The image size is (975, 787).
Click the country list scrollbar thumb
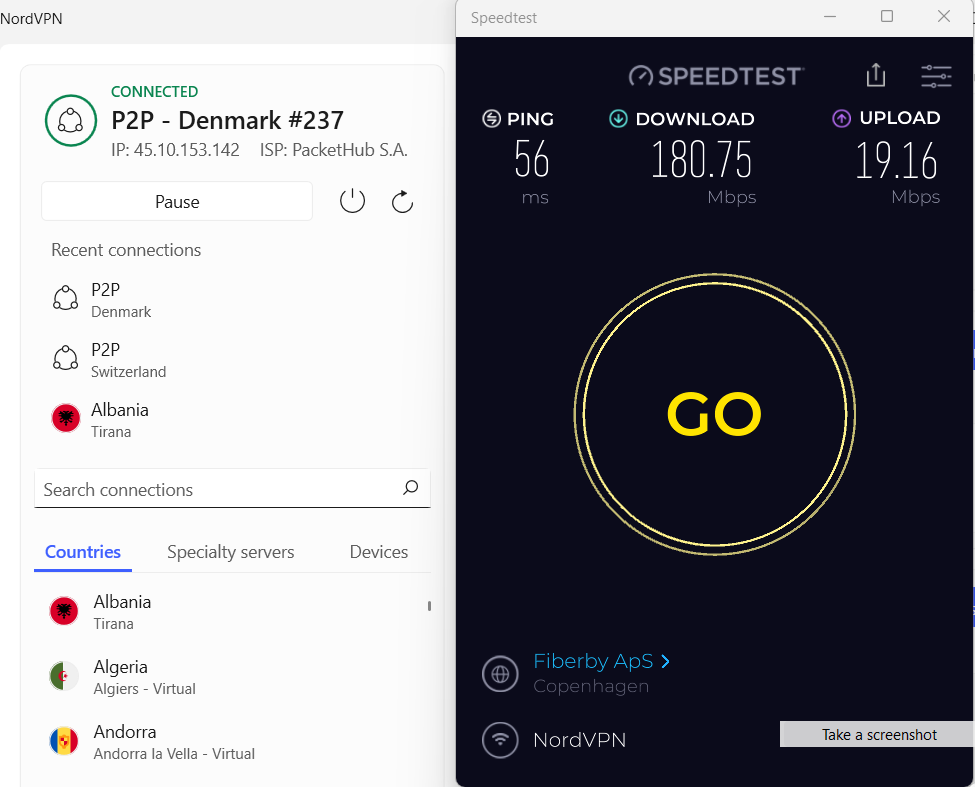click(429, 605)
